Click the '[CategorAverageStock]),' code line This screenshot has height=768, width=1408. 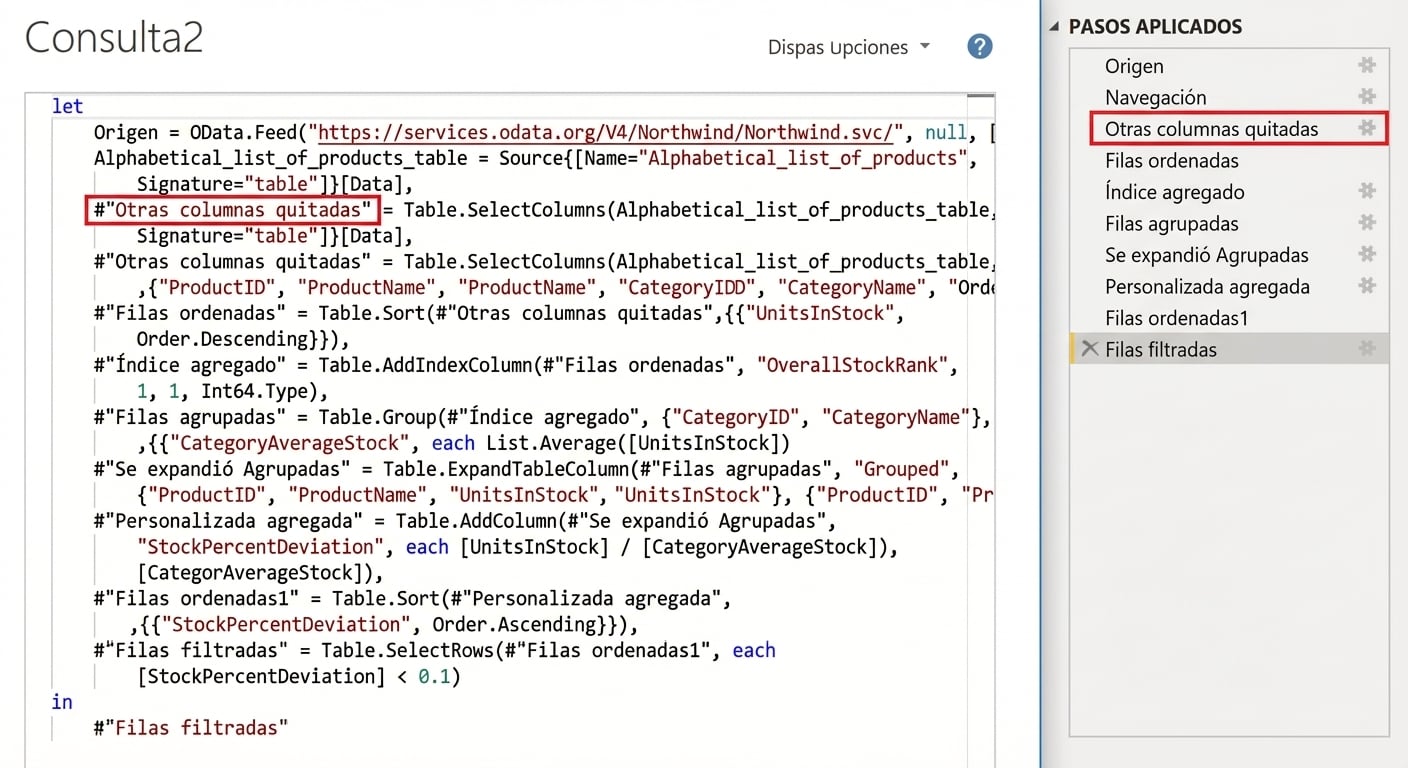point(259,573)
